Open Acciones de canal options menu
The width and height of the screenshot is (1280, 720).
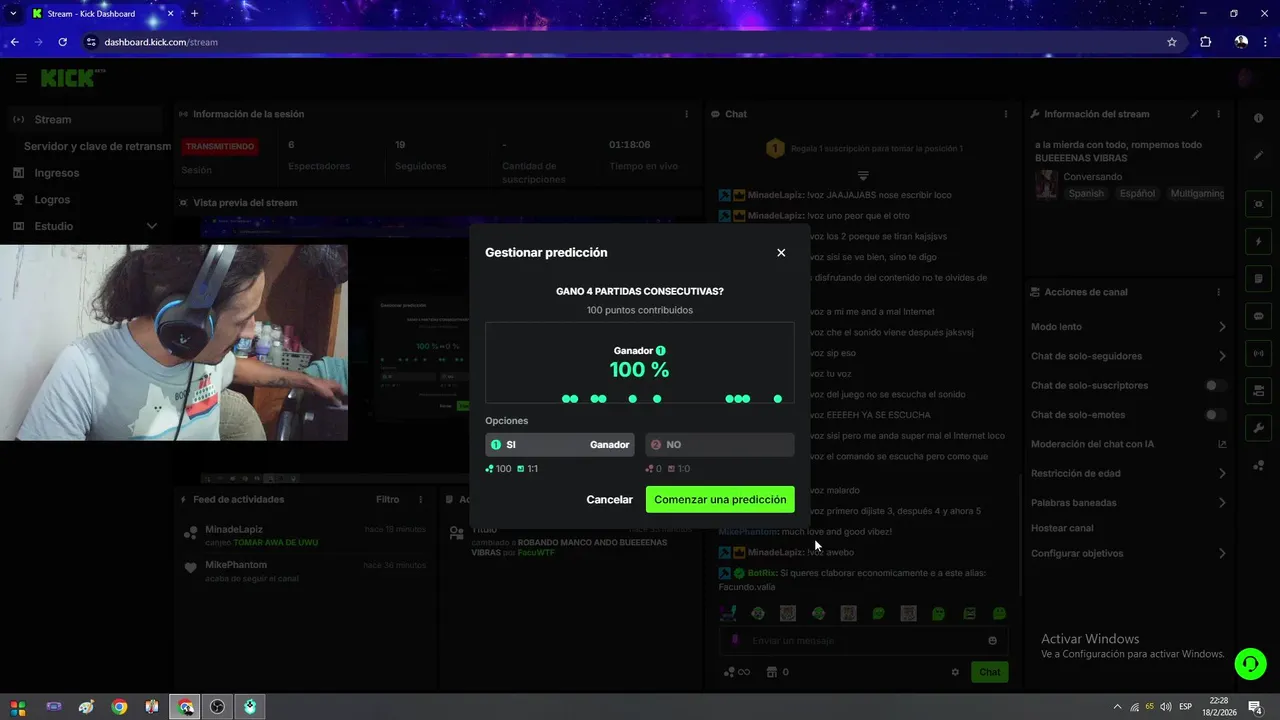(x=1218, y=292)
